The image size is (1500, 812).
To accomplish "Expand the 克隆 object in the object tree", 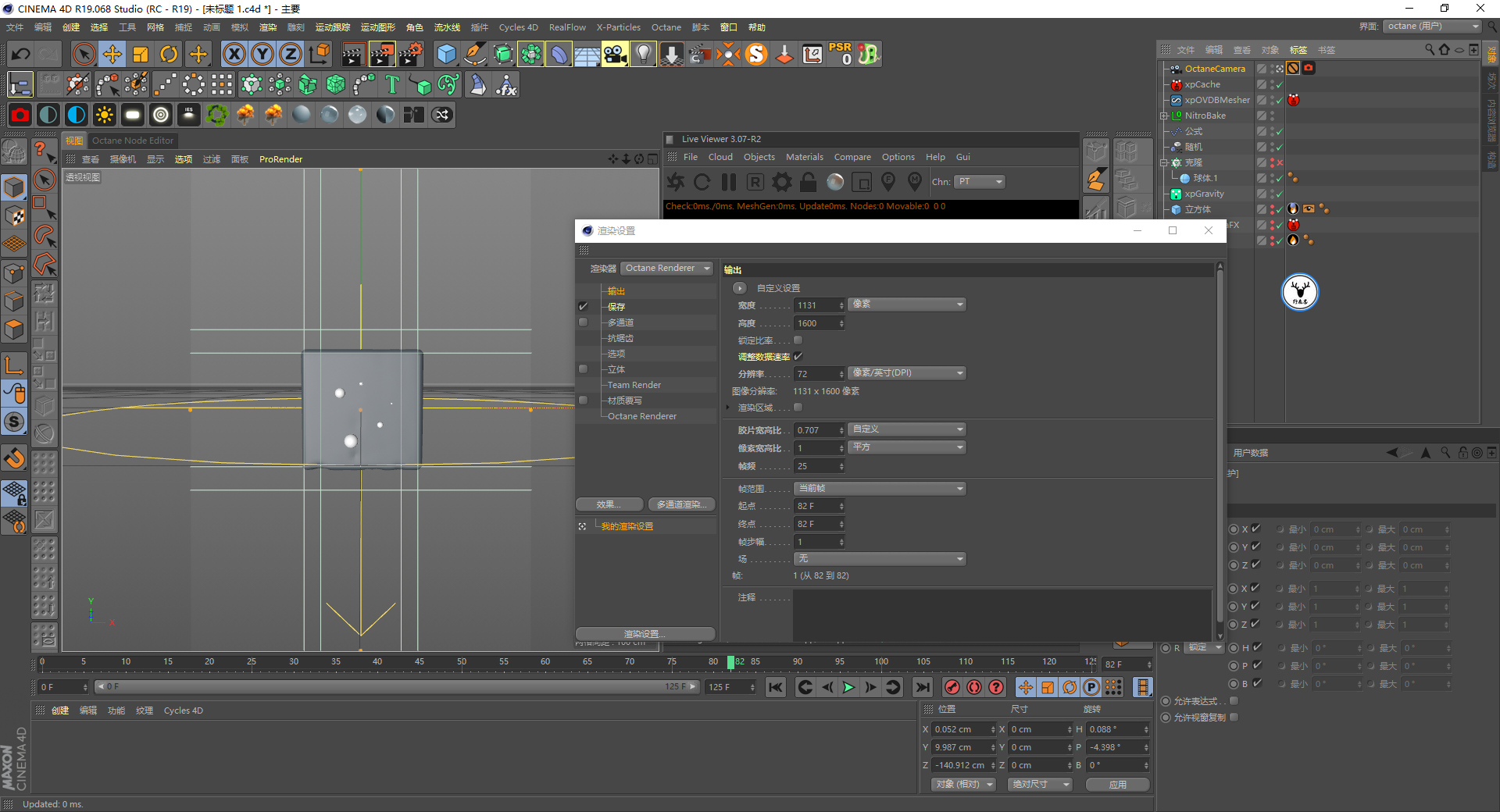I will [1163, 162].
